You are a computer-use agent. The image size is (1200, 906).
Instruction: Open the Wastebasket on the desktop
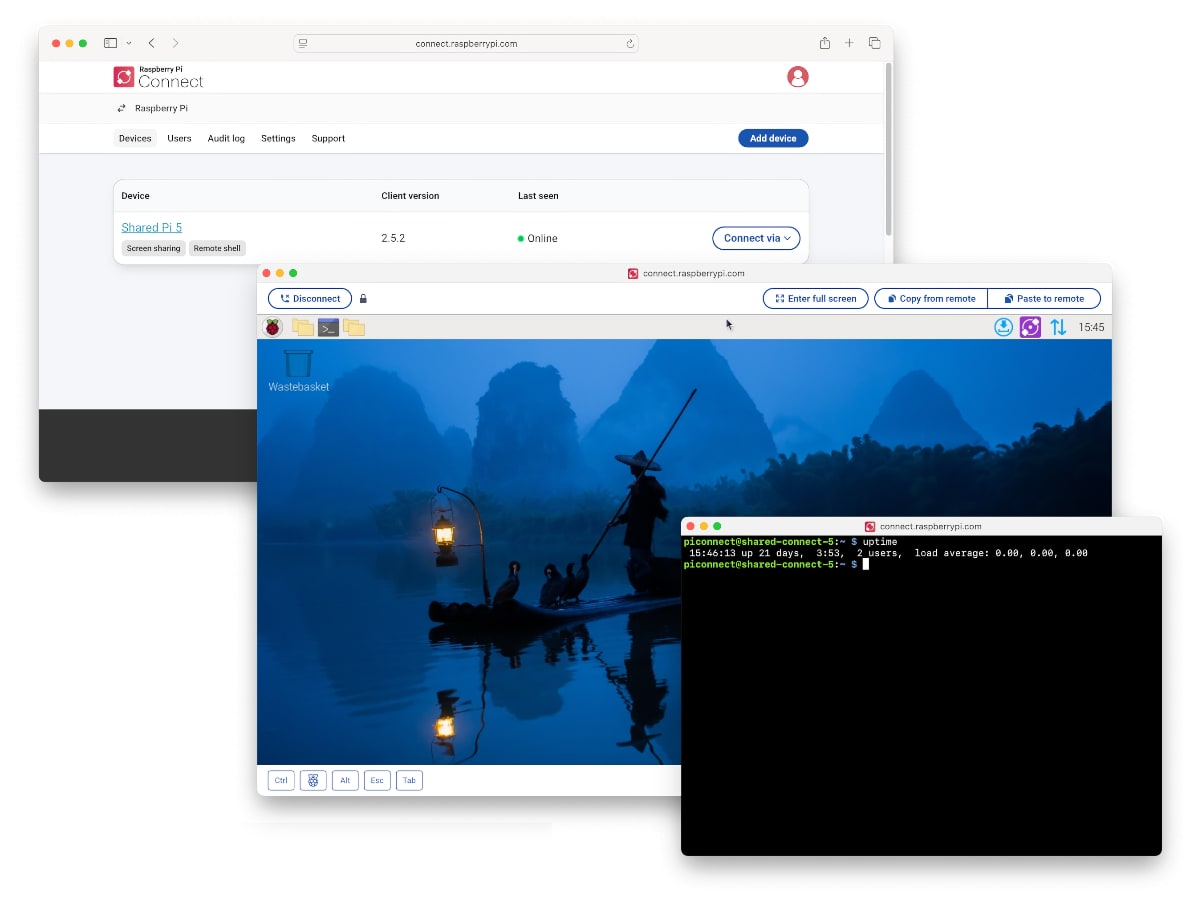[298, 365]
